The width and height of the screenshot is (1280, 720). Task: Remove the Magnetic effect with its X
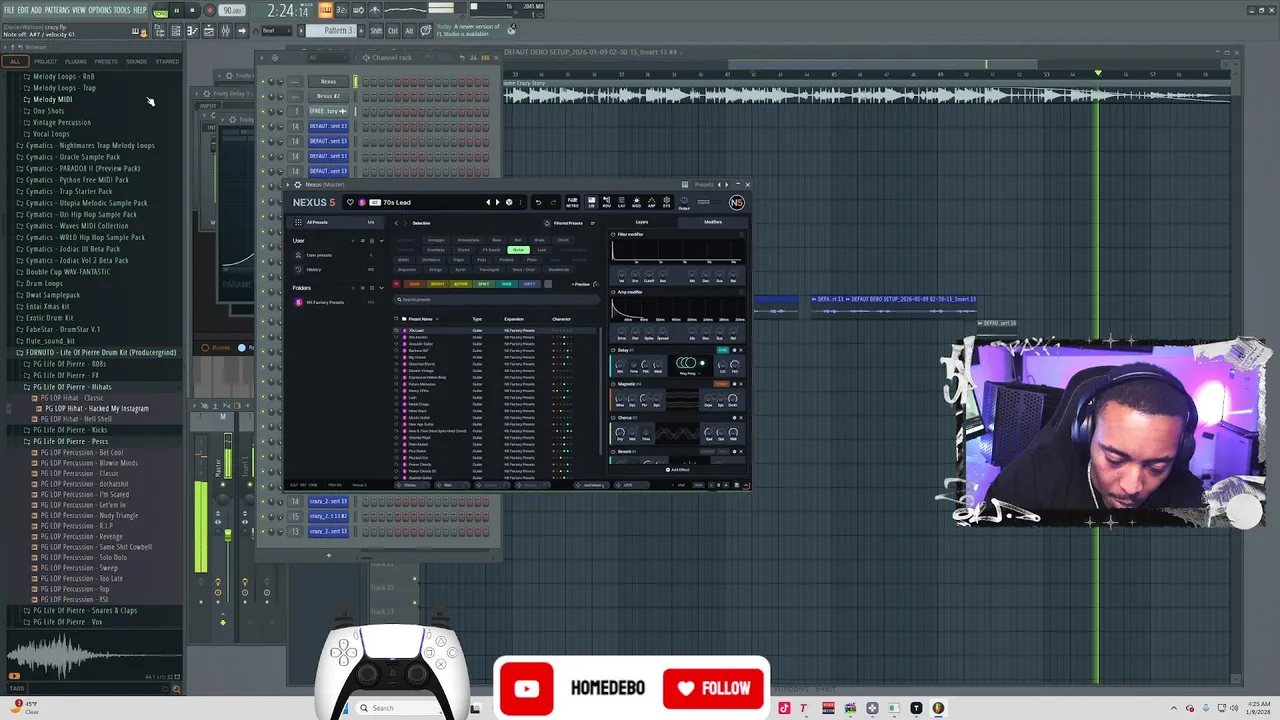click(x=741, y=384)
